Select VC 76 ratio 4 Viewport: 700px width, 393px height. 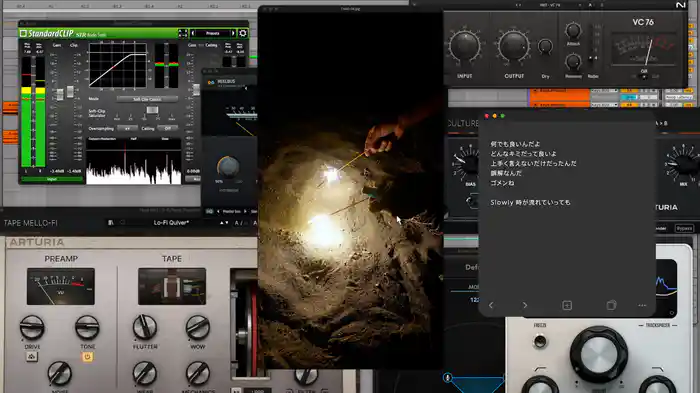click(595, 58)
